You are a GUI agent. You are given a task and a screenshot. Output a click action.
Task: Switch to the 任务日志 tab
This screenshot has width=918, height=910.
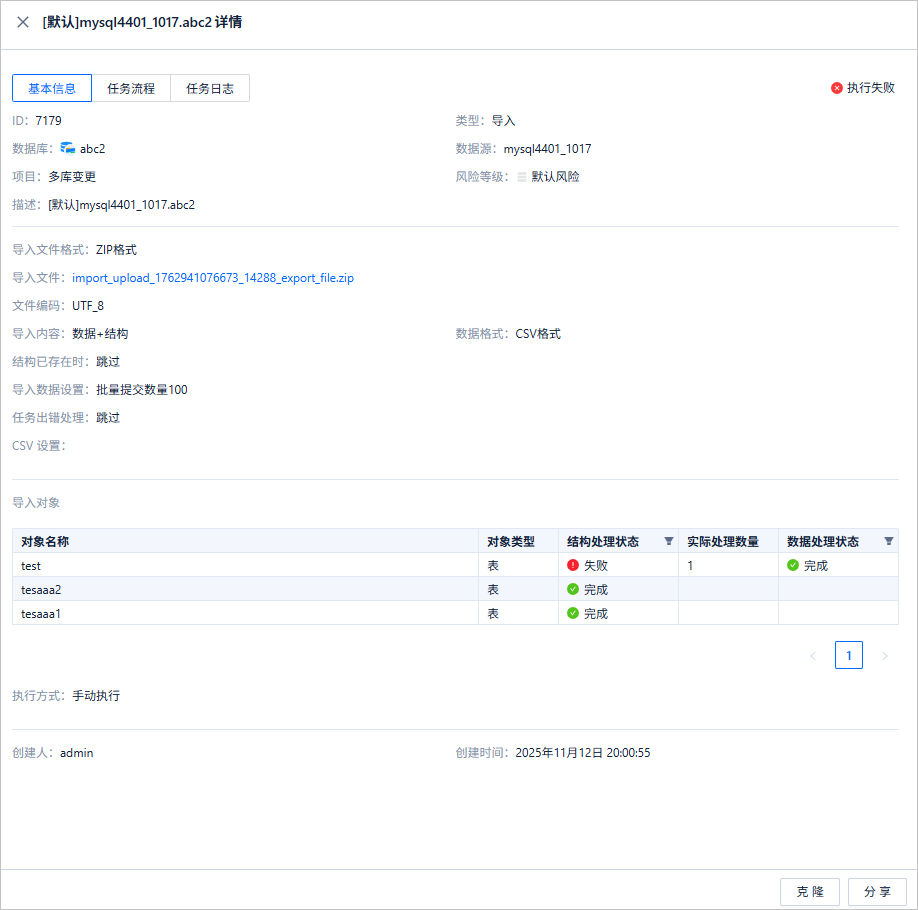pyautogui.click(x=210, y=88)
